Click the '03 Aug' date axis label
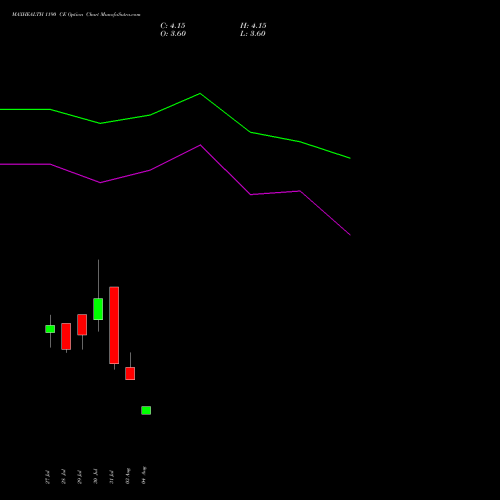This screenshot has height=500, width=500. [127, 476]
